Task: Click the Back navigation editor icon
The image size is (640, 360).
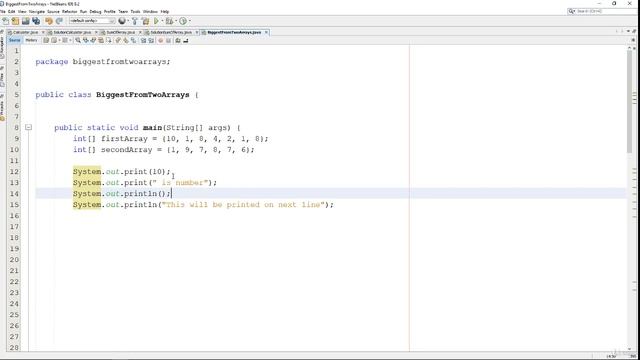Action: (53, 40)
